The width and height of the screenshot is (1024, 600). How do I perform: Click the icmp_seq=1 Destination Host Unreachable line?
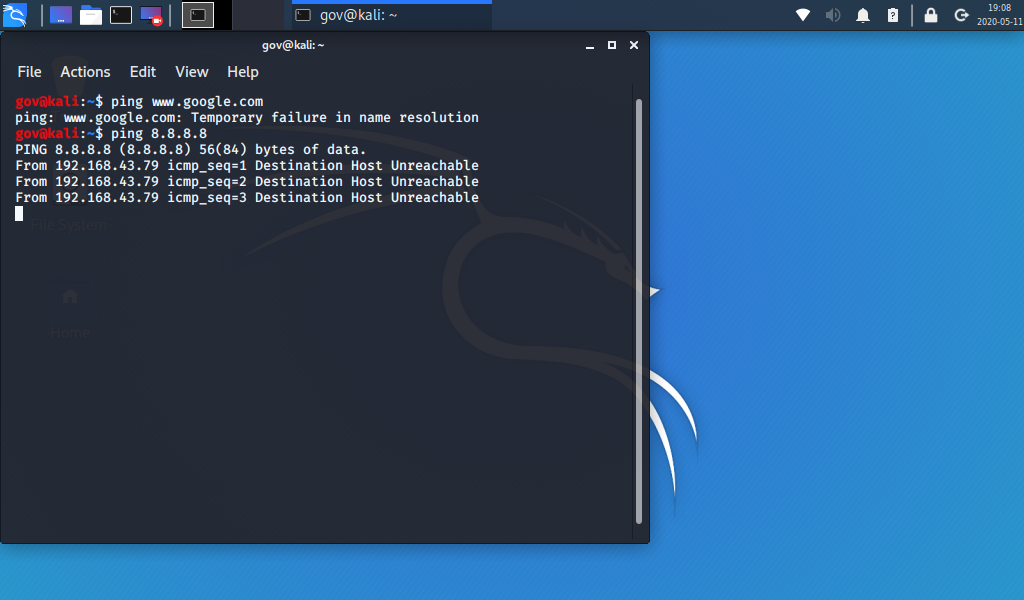click(x=247, y=165)
